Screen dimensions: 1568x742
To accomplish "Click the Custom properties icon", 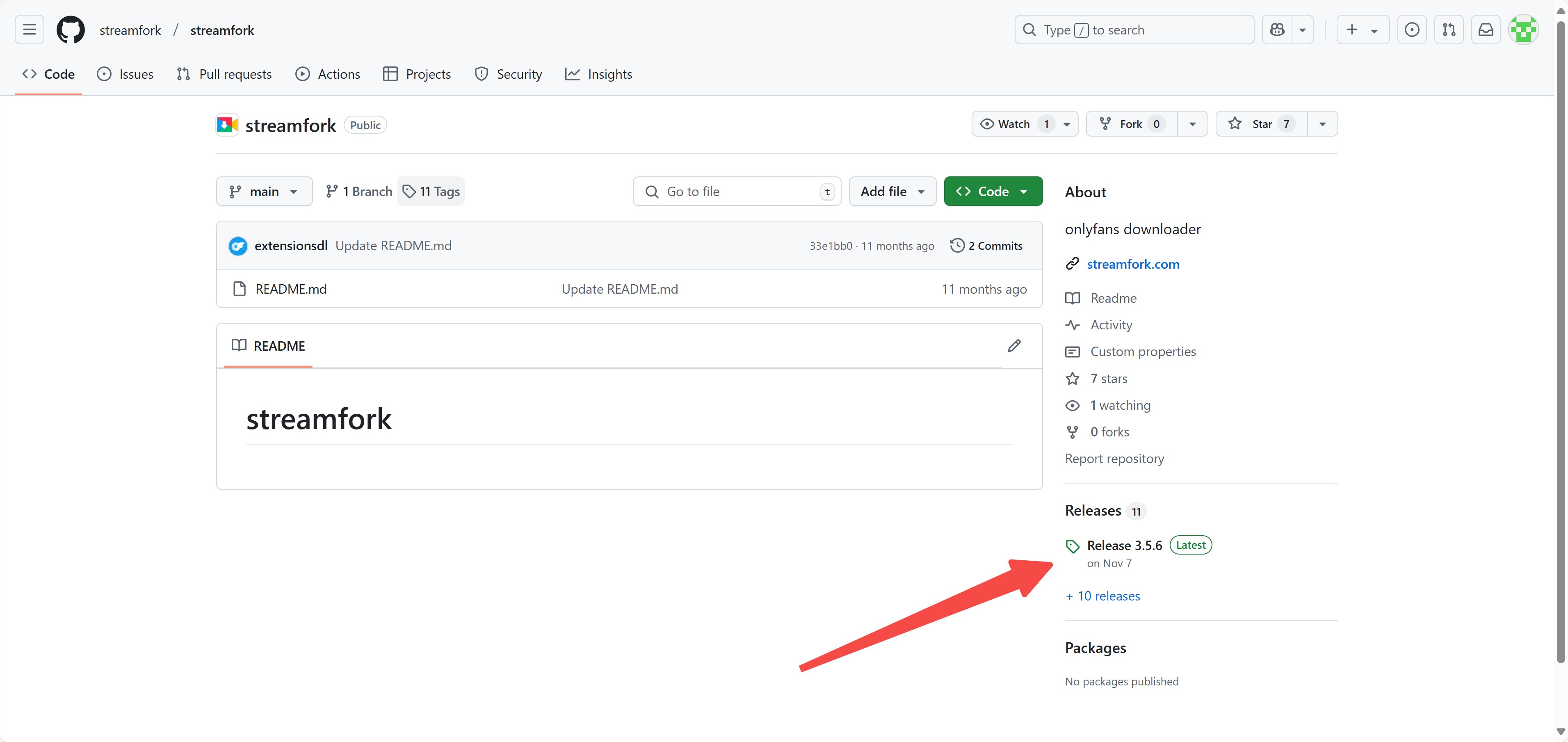I will pos(1073,352).
